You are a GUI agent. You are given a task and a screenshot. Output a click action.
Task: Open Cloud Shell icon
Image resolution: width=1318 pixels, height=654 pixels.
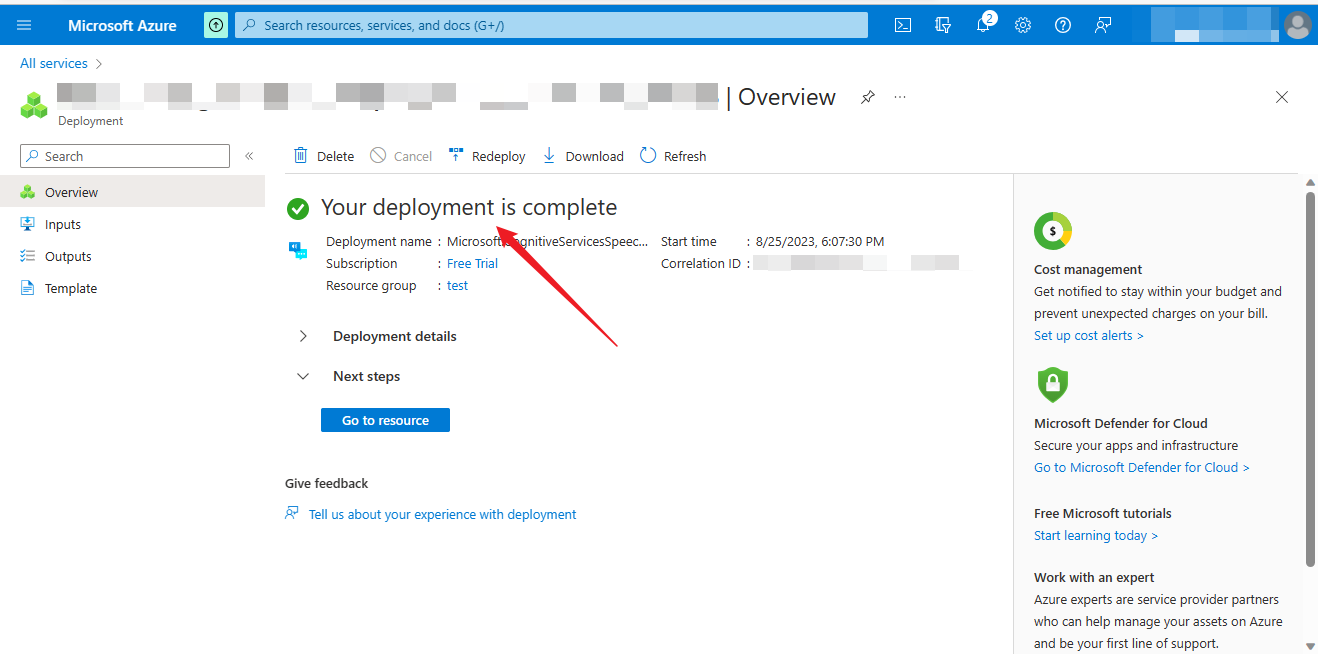902,25
